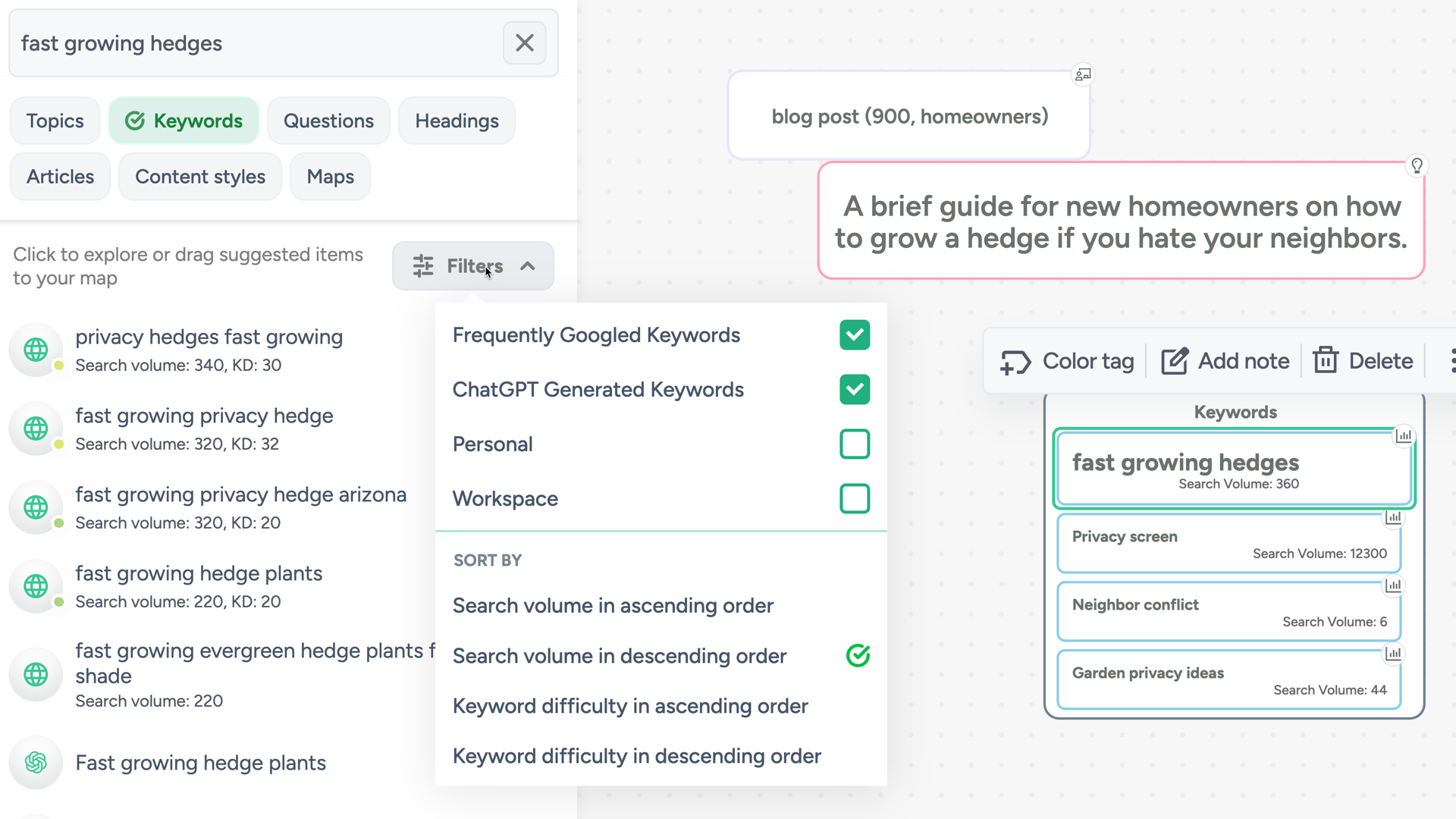Switch to the Topics tab
The height and width of the screenshot is (819, 1456).
tap(55, 121)
